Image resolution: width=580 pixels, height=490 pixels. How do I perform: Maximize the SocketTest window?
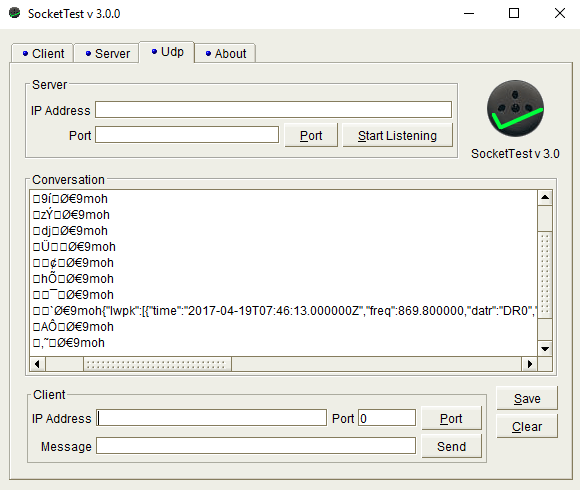click(514, 13)
